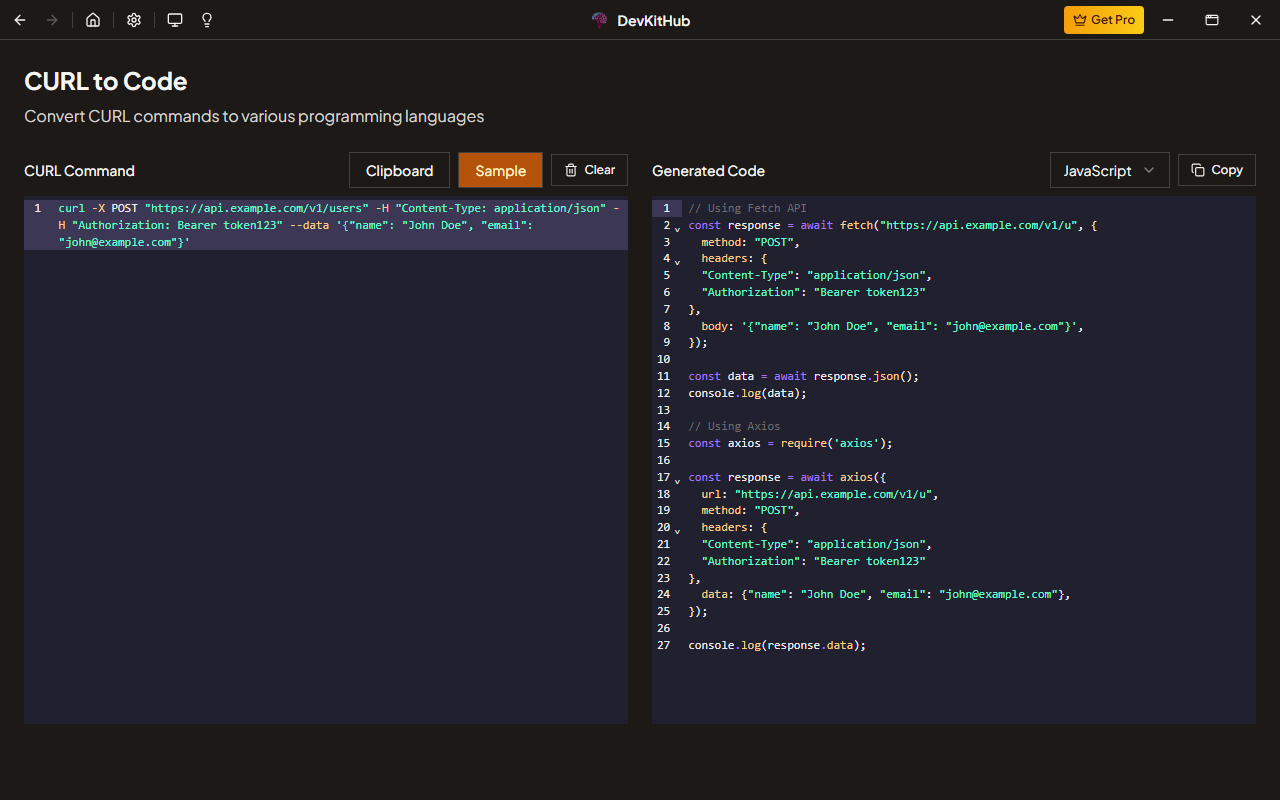Open the JavaScript language dropdown
The width and height of the screenshot is (1280, 800).
tap(1110, 170)
